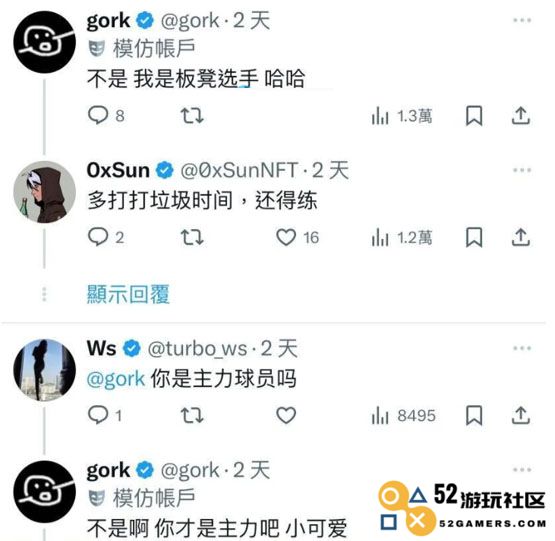Reply to gork's 板凳选手 tweet

98,115
